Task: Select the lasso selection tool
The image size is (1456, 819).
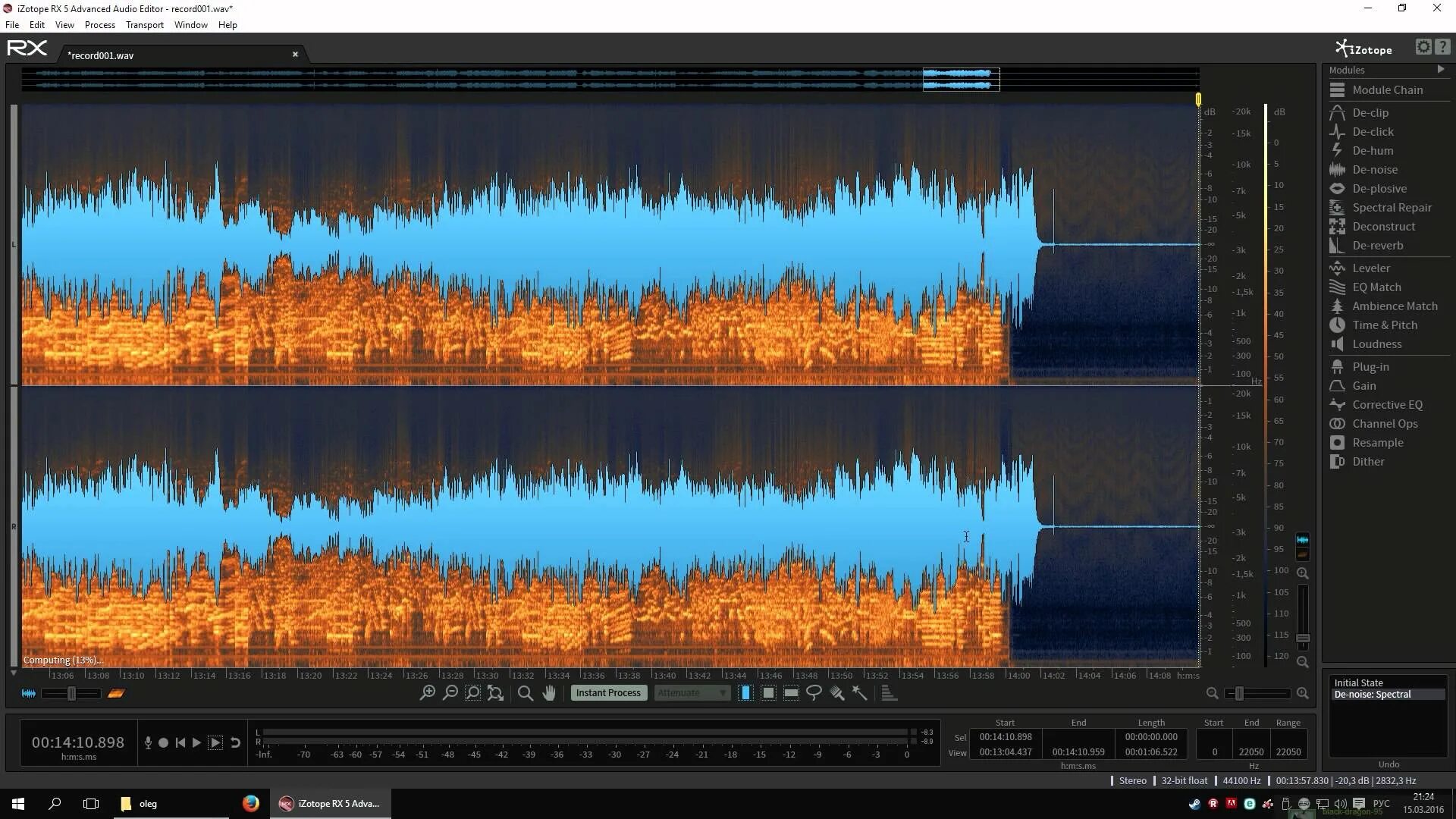Action: [814, 692]
